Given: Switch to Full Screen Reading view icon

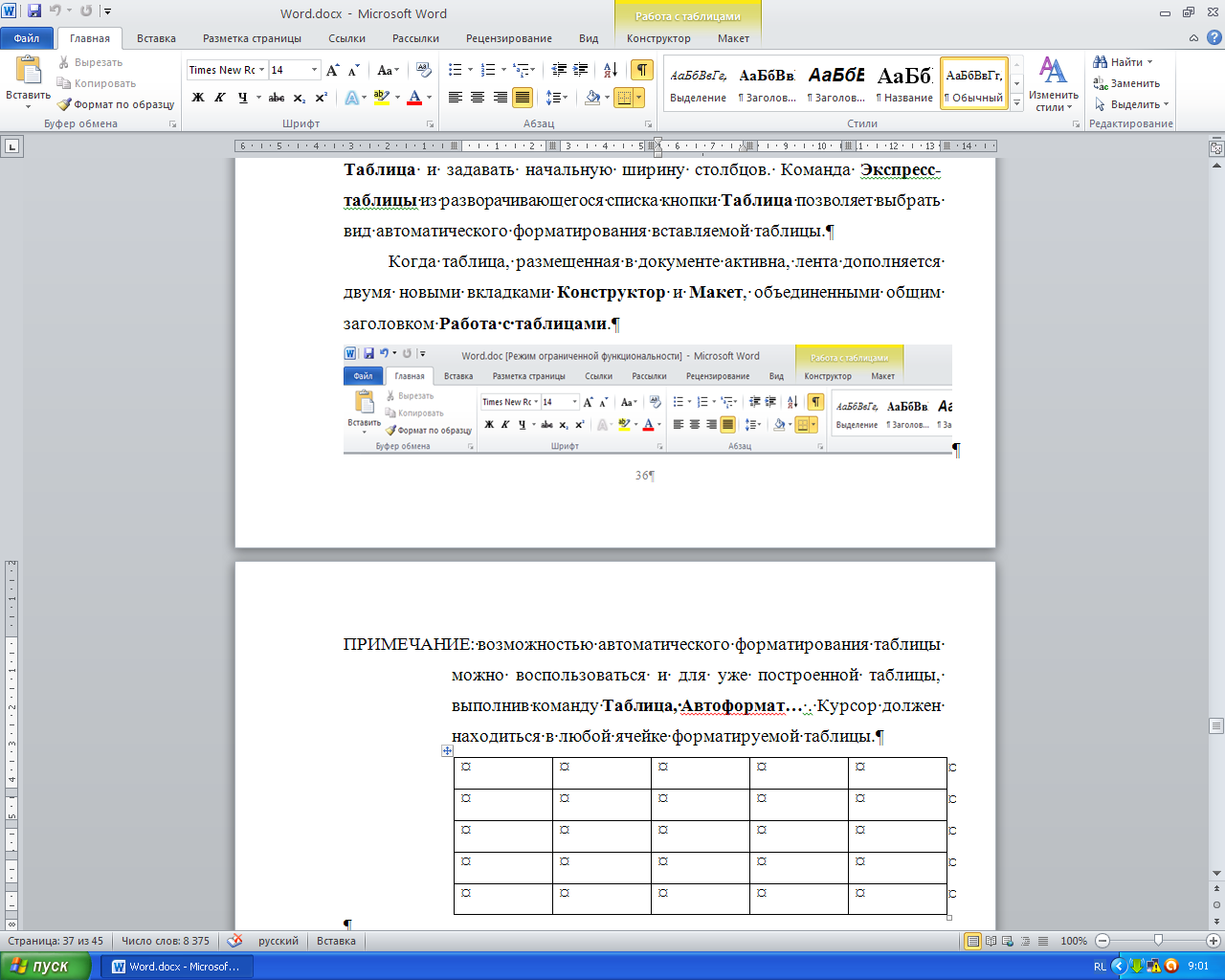Looking at the screenshot, I should pyautogui.click(x=991, y=941).
